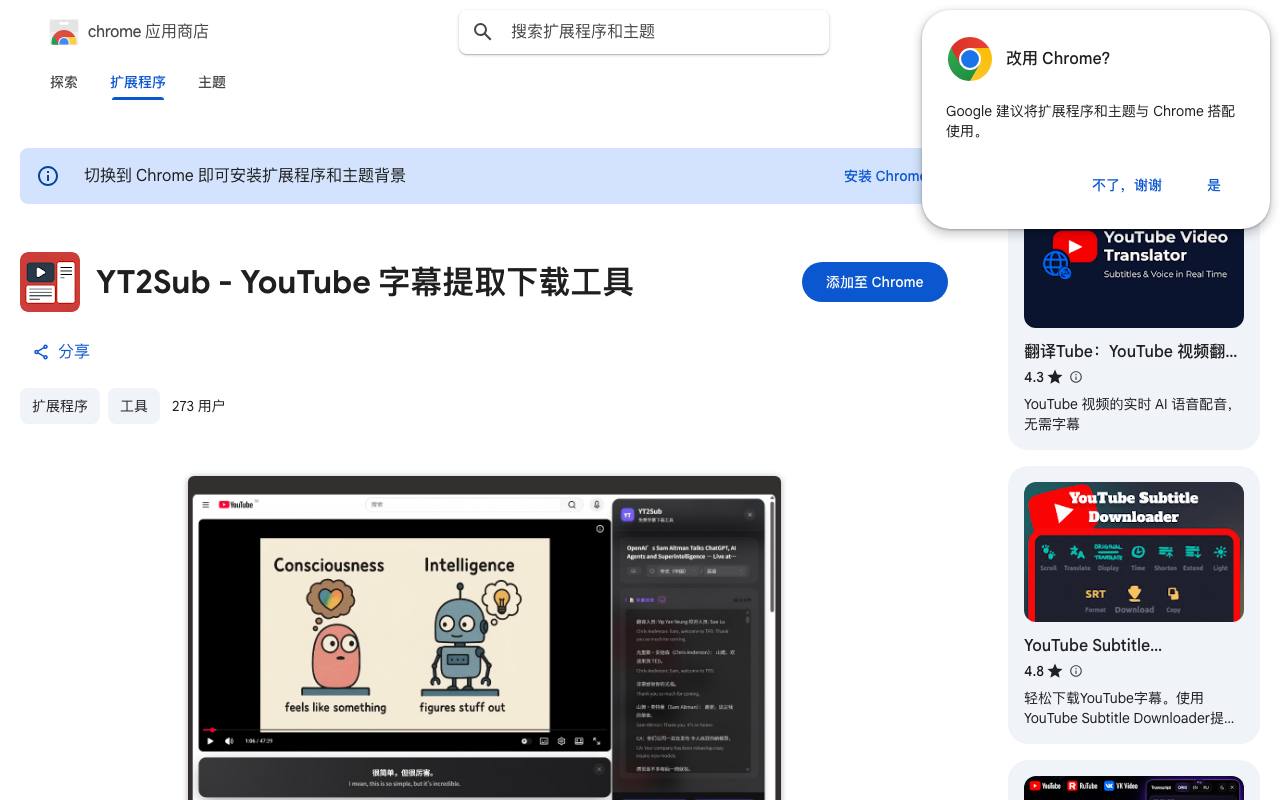Image resolution: width=1280 pixels, height=800 pixels.
Task: Open YouTube Subtitle Downloader thumbnail
Action: (x=1134, y=552)
